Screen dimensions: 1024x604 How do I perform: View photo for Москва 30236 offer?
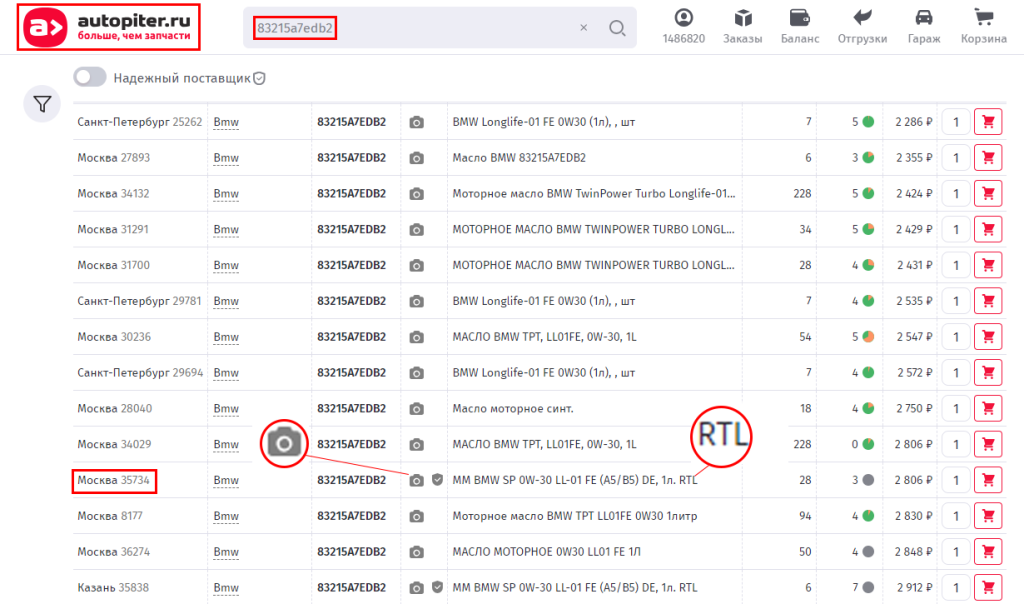pyautogui.click(x=417, y=337)
